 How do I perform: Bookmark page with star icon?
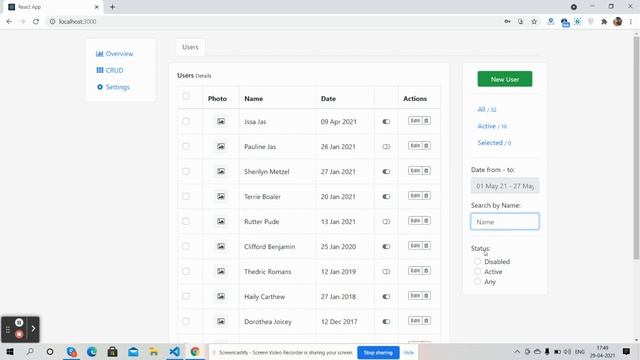point(534,22)
